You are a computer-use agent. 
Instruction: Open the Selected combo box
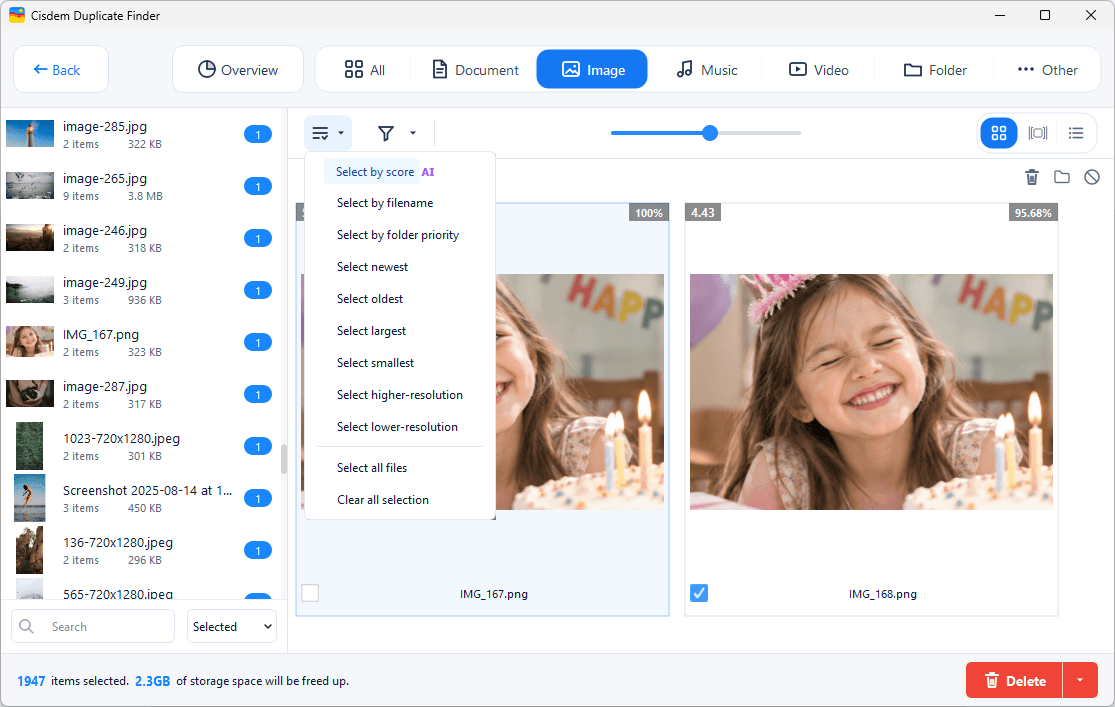(232, 626)
